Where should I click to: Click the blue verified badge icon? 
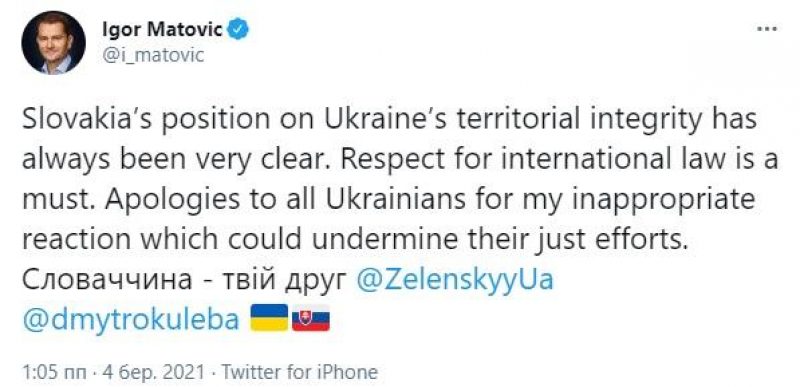click(238, 30)
